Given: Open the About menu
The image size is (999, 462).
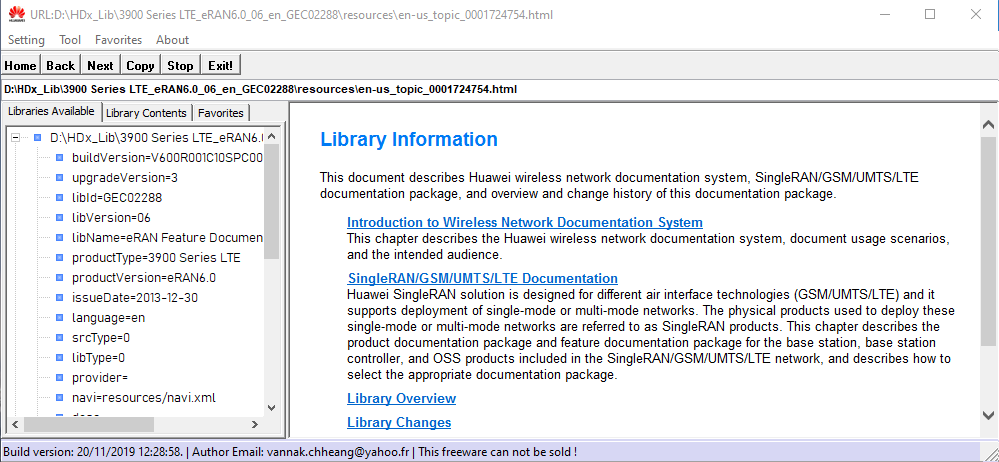Looking at the screenshot, I should 173,40.
